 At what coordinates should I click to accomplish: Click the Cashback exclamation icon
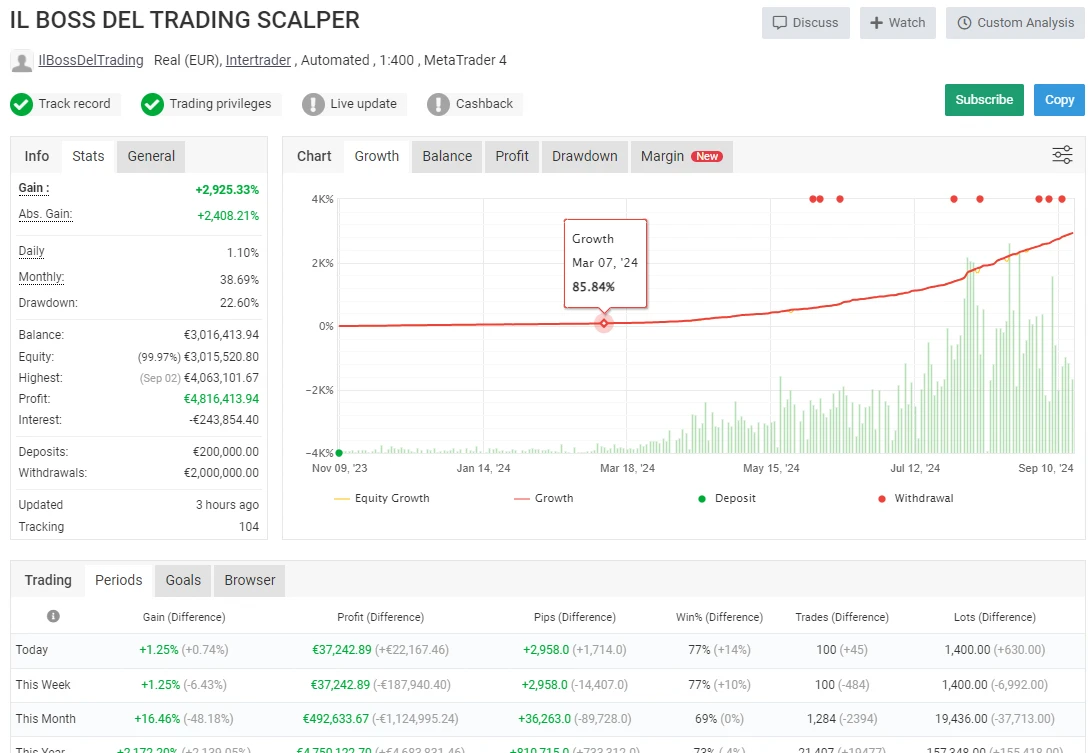(x=438, y=104)
